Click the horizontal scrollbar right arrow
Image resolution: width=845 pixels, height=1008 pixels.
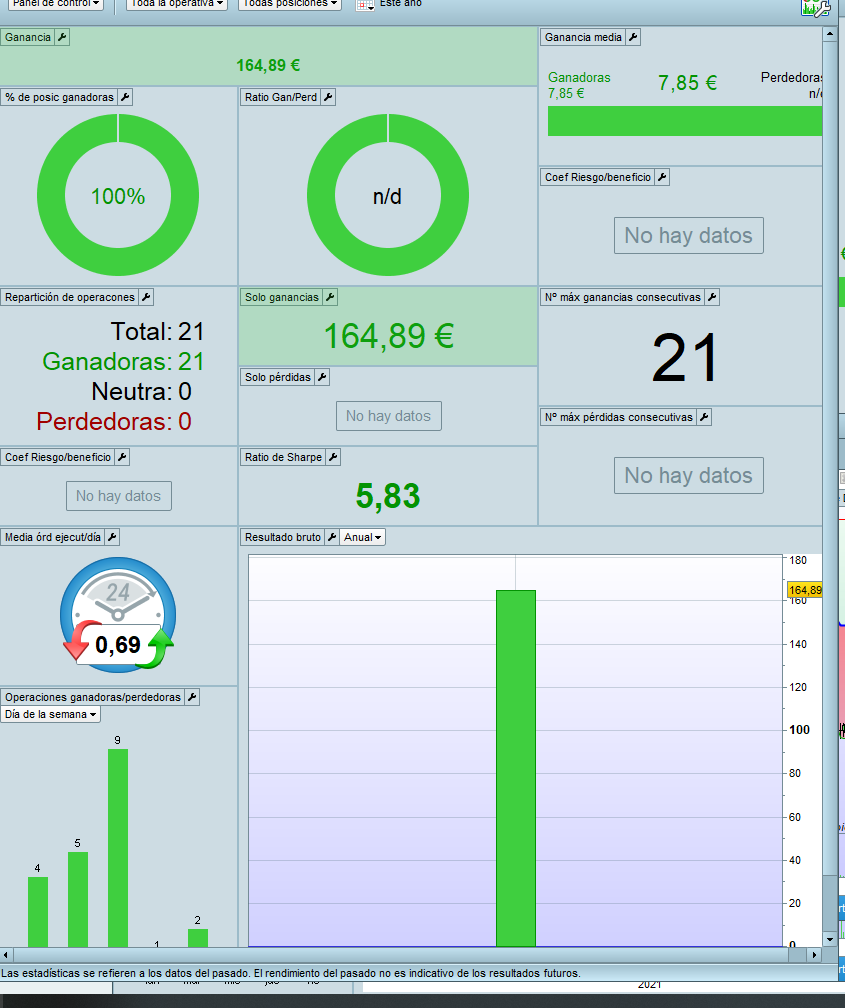click(x=815, y=955)
